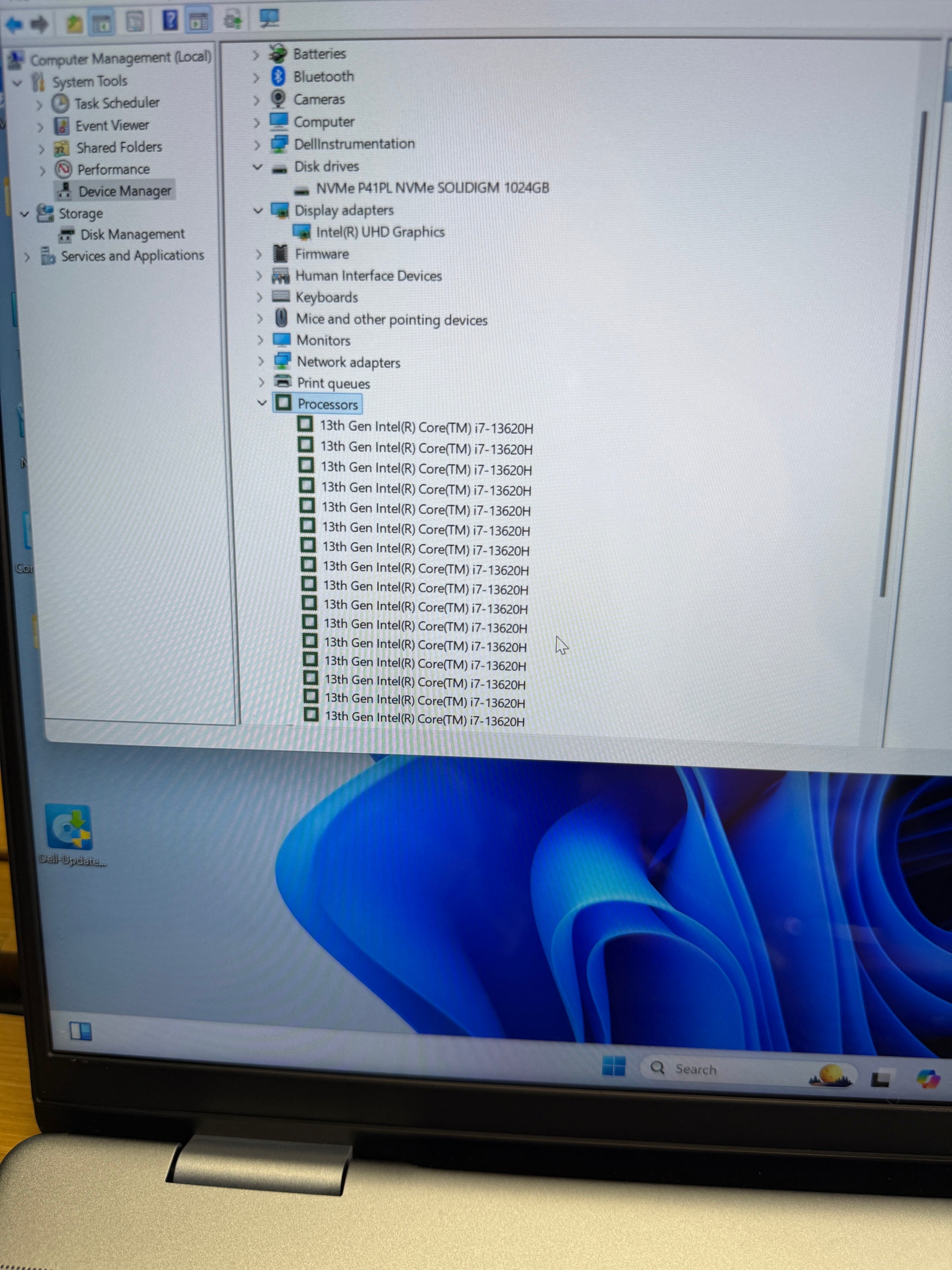Click the Performance gauge icon

coord(63,169)
